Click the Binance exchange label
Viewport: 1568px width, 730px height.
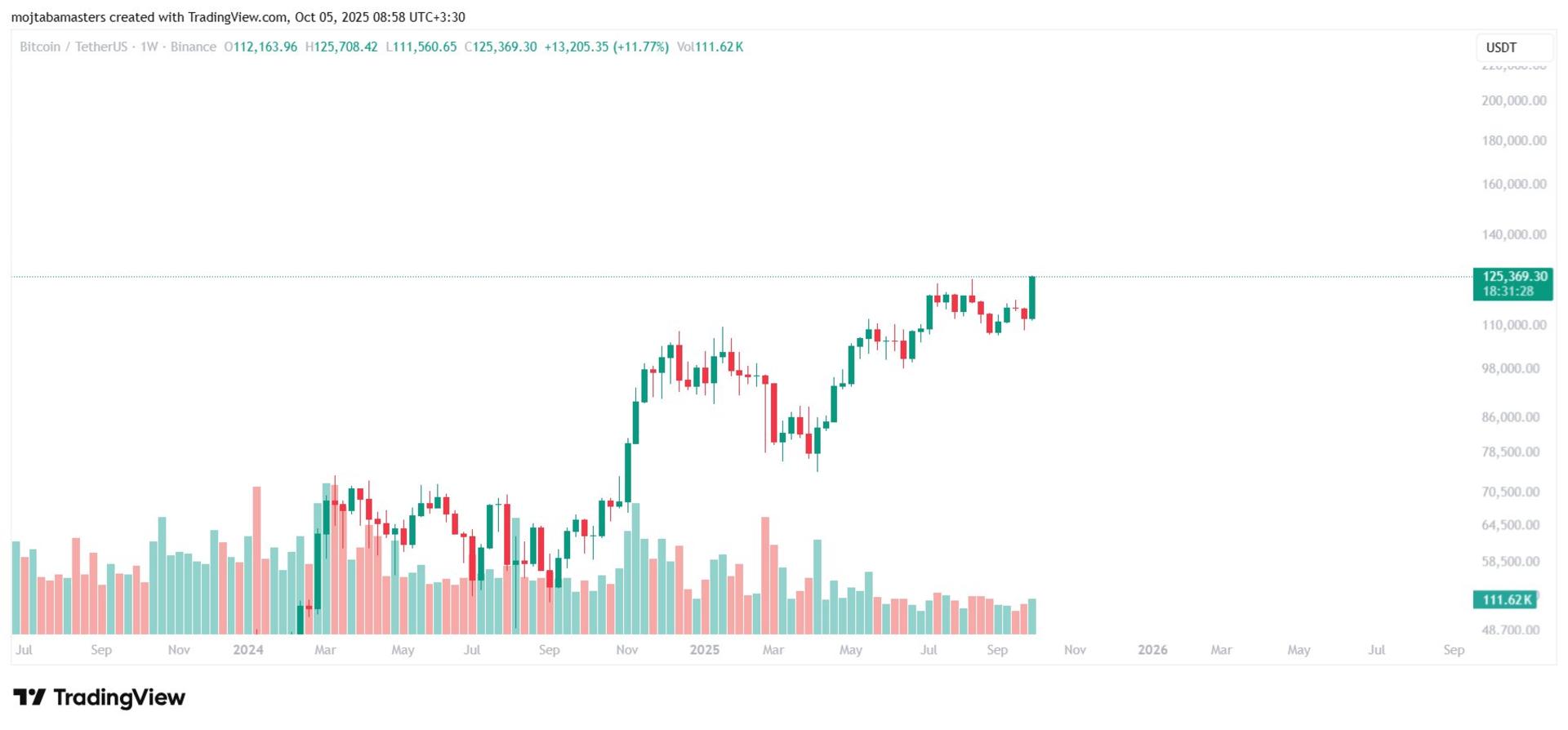[x=194, y=47]
